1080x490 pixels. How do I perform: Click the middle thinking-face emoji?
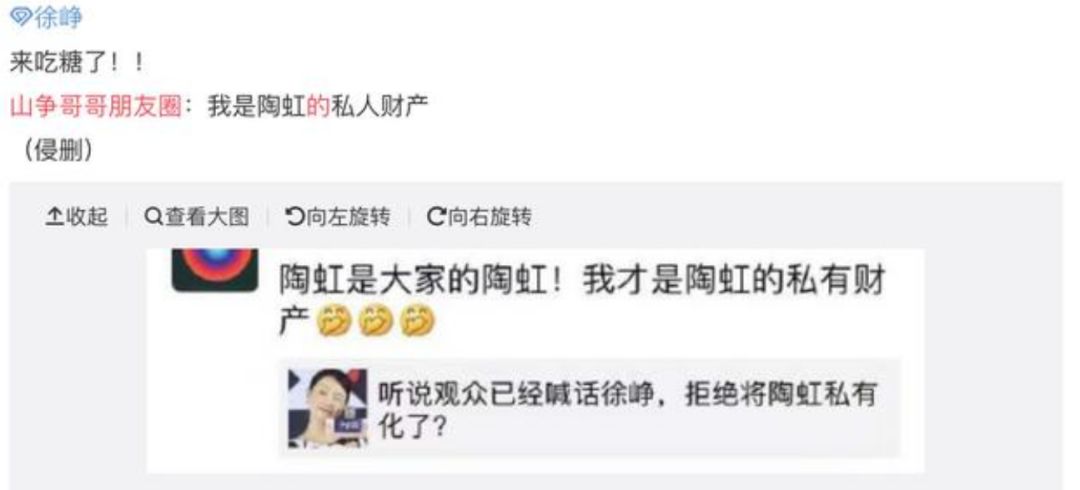tap(376, 322)
